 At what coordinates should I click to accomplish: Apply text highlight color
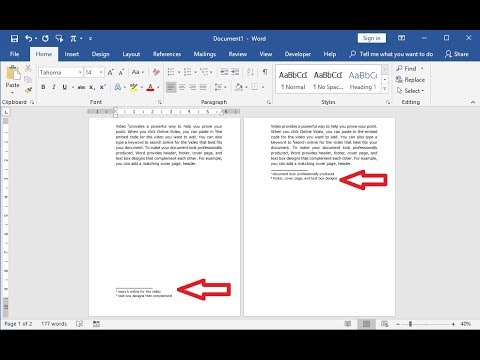134,87
